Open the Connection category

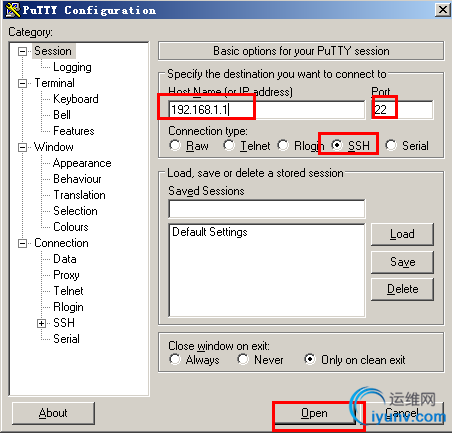(x=61, y=243)
